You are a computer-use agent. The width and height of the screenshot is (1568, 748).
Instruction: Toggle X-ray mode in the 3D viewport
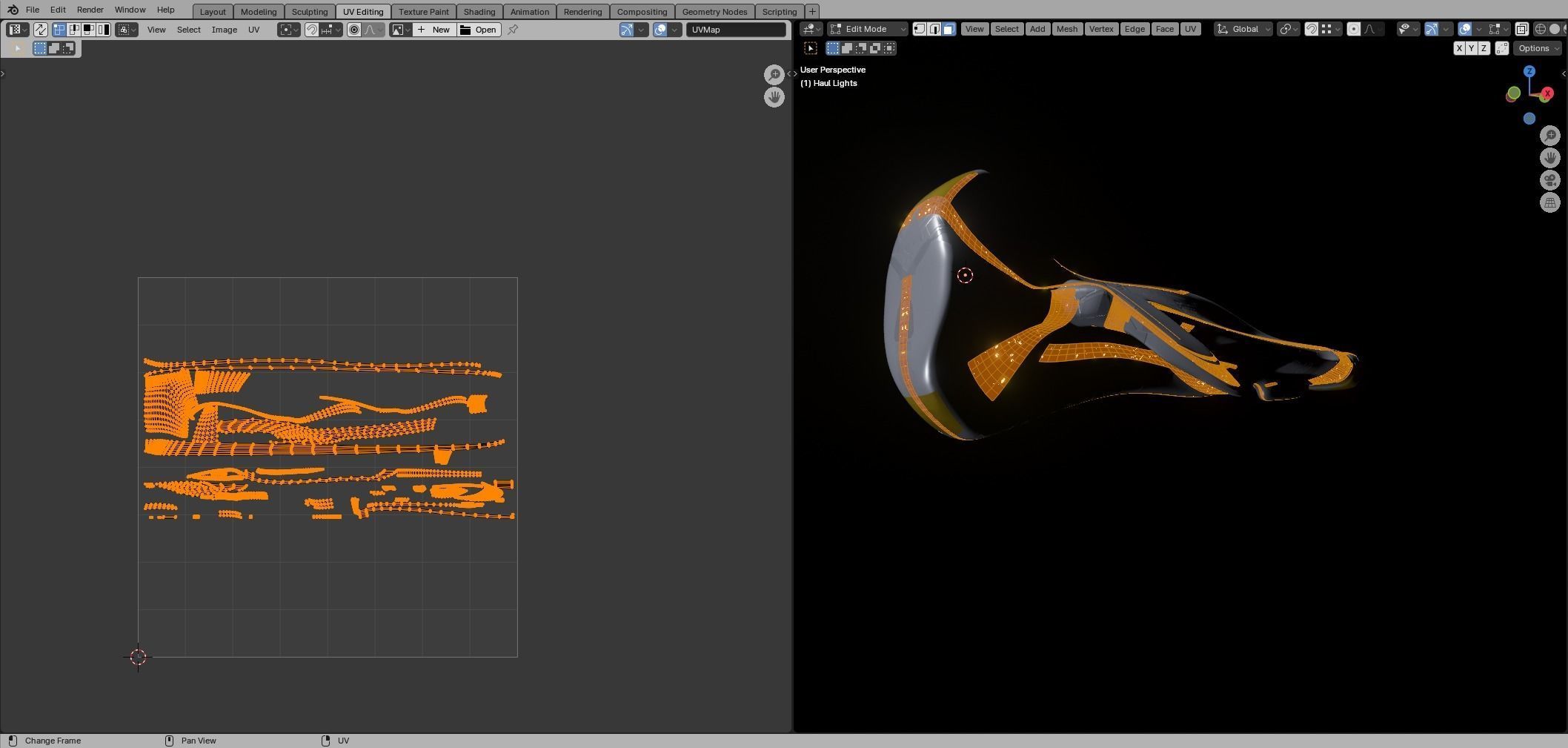tap(1521, 29)
